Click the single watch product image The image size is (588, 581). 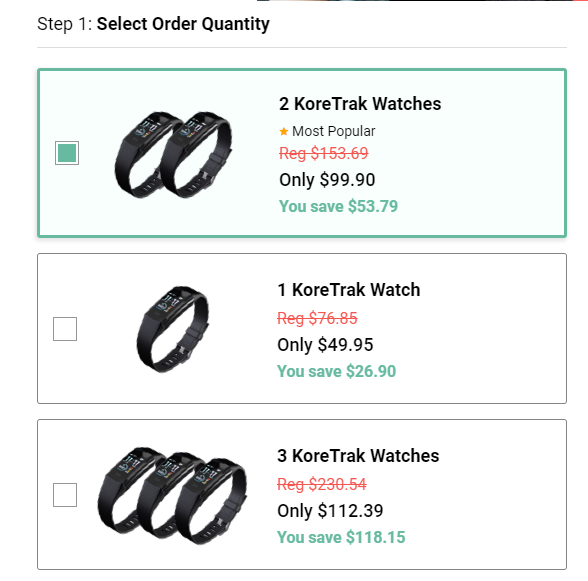pos(172,329)
